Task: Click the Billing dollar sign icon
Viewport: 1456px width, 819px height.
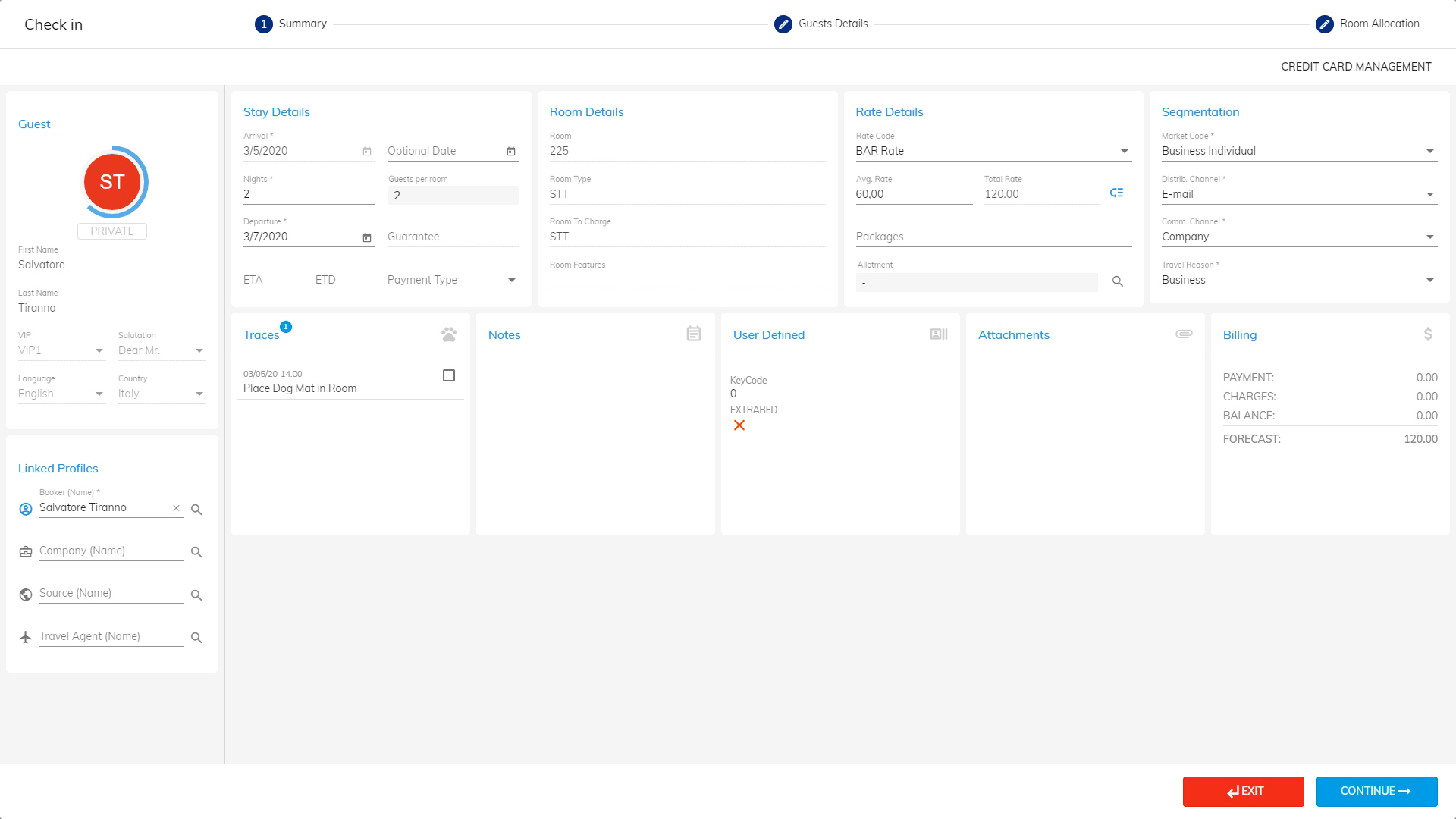Action: (1428, 334)
